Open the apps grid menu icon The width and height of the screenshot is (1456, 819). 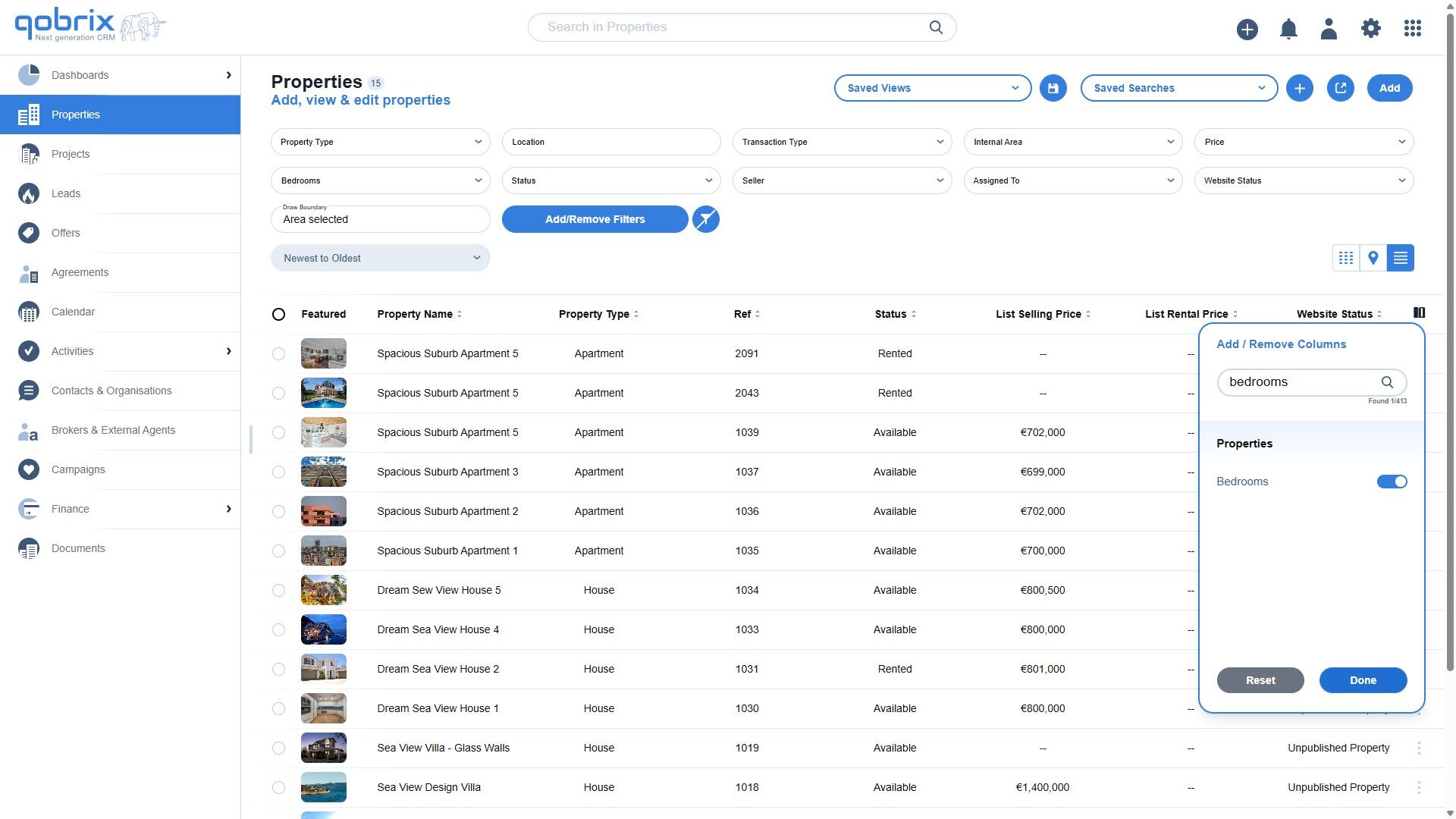(1412, 29)
